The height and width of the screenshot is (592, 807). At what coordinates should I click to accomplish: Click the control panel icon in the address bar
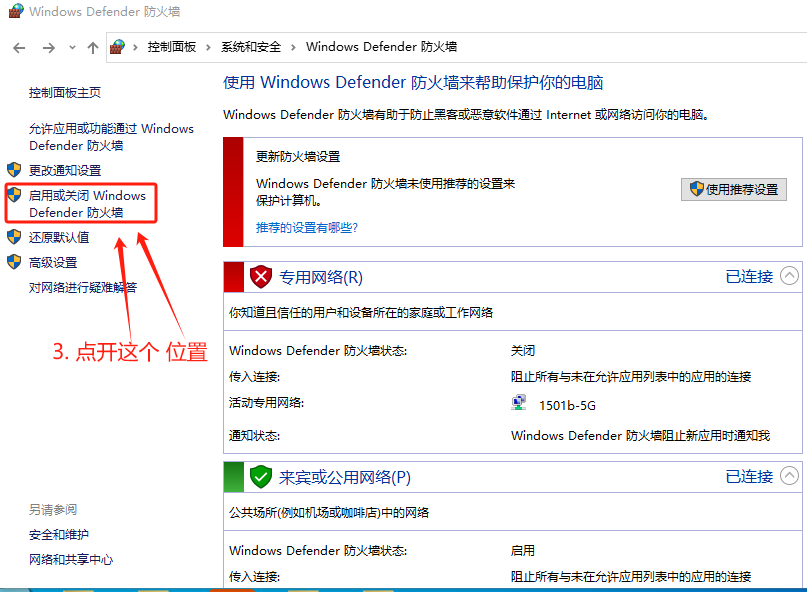pos(118,47)
